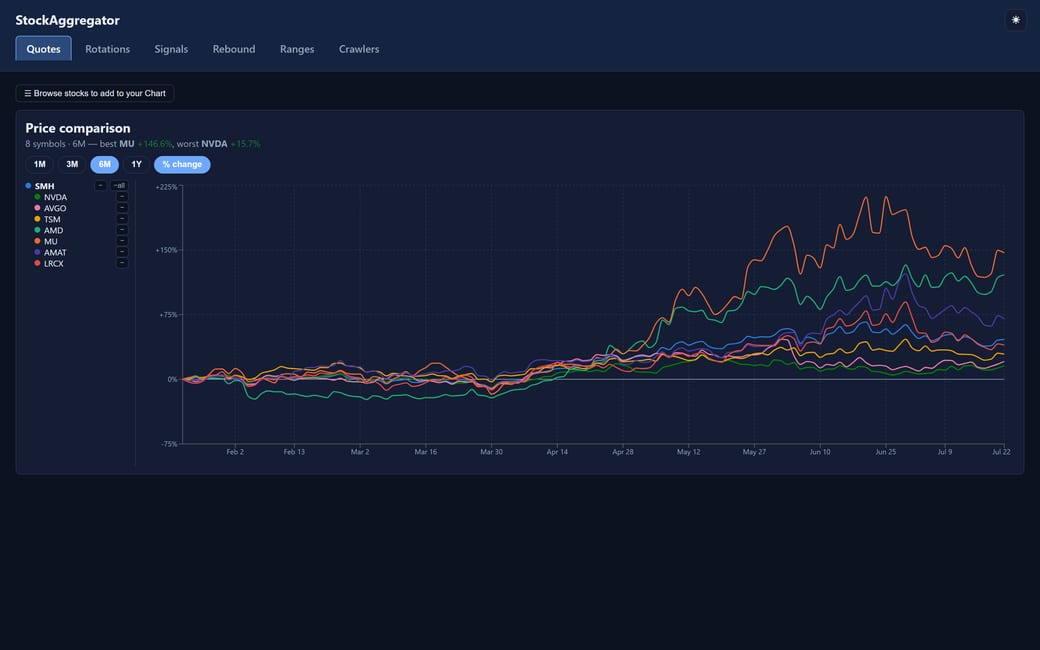Open the Rebound tab

pyautogui.click(x=234, y=49)
